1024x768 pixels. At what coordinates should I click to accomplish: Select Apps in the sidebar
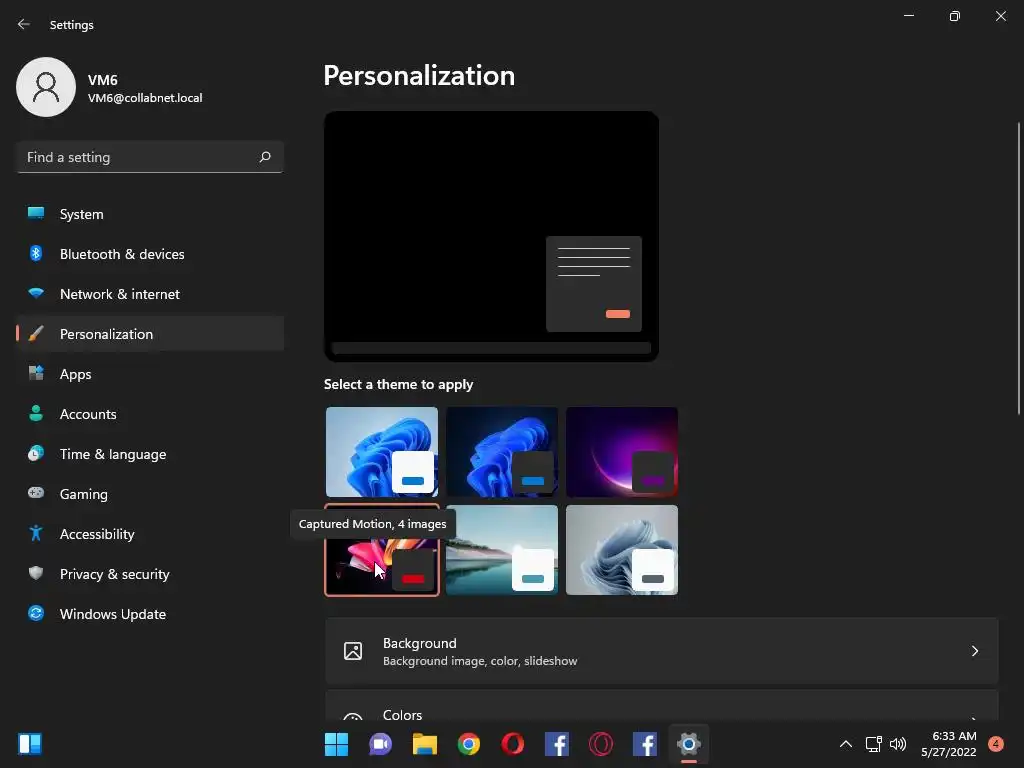(150, 374)
